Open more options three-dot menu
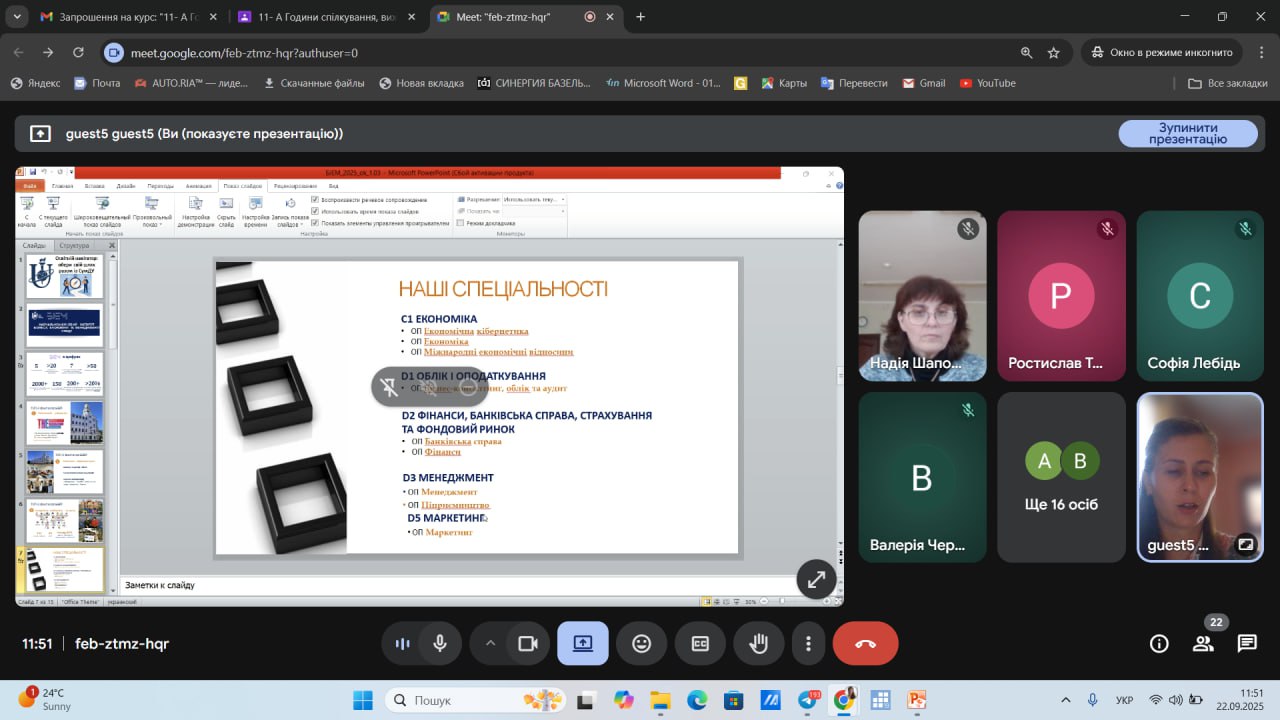Viewport: 1280px width, 720px height. [808, 644]
